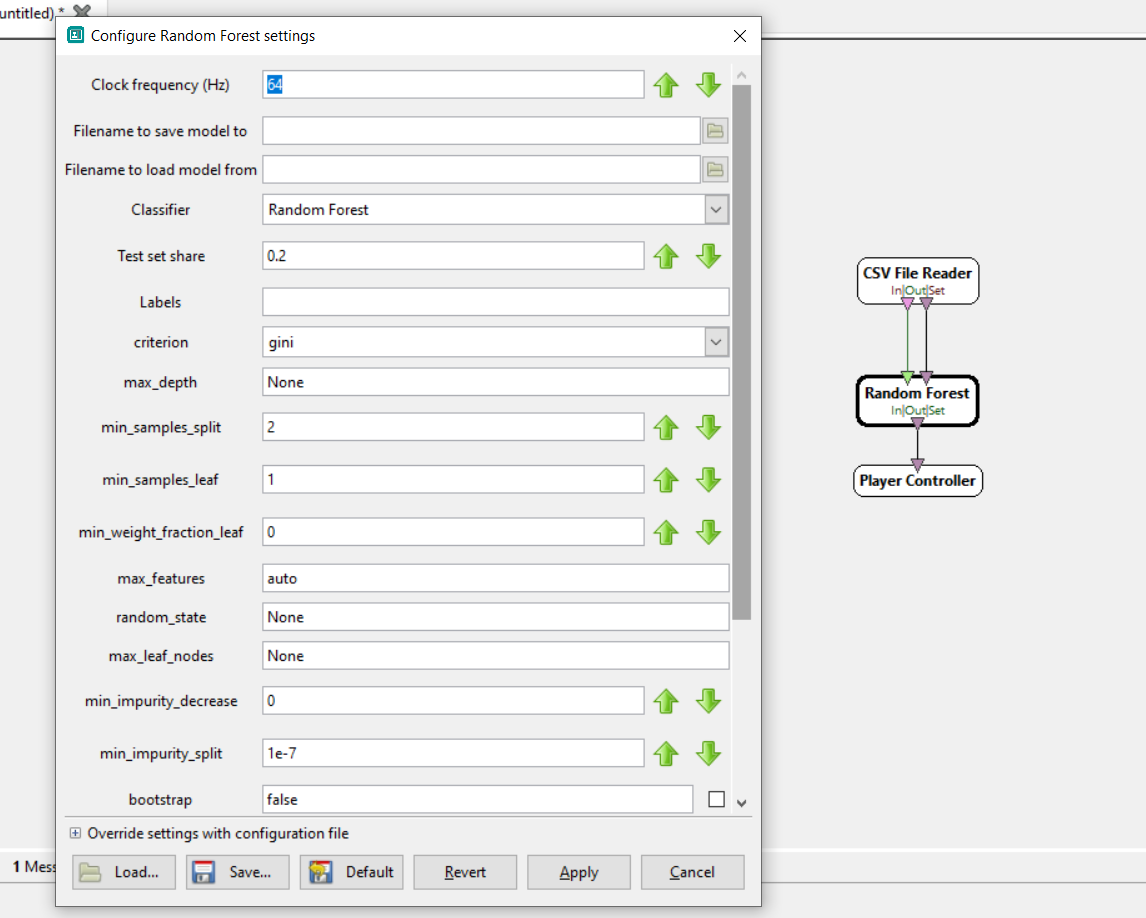Decrease min_impurity_decrease using down arrow
Image resolution: width=1146 pixels, height=918 pixels.
708,701
